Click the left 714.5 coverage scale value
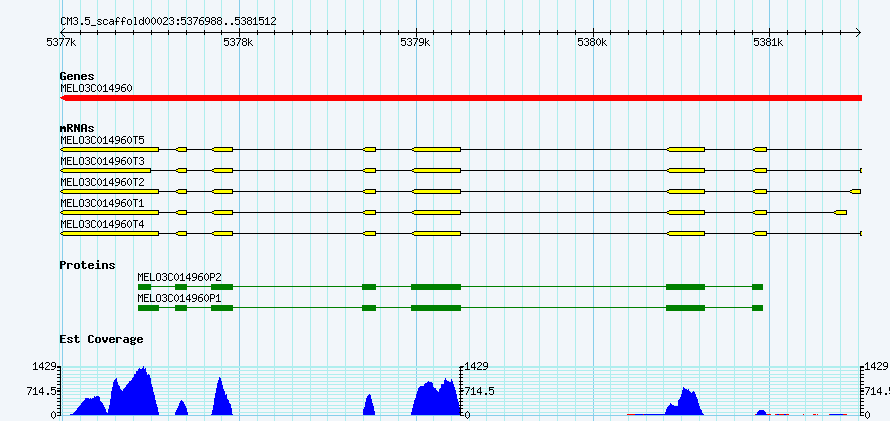890x421 pixels. tap(43, 391)
